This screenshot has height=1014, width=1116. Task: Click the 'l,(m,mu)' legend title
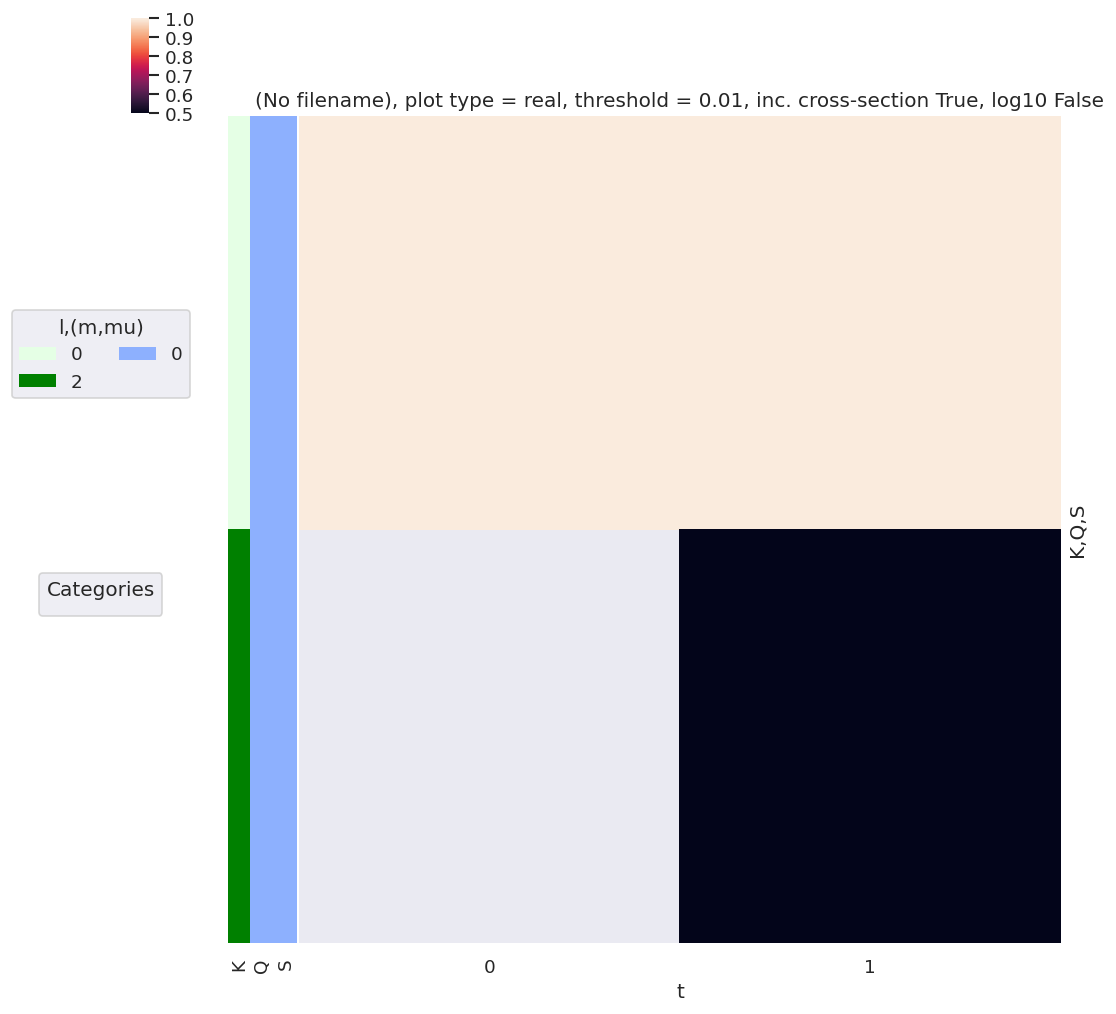pyautogui.click(x=101, y=327)
